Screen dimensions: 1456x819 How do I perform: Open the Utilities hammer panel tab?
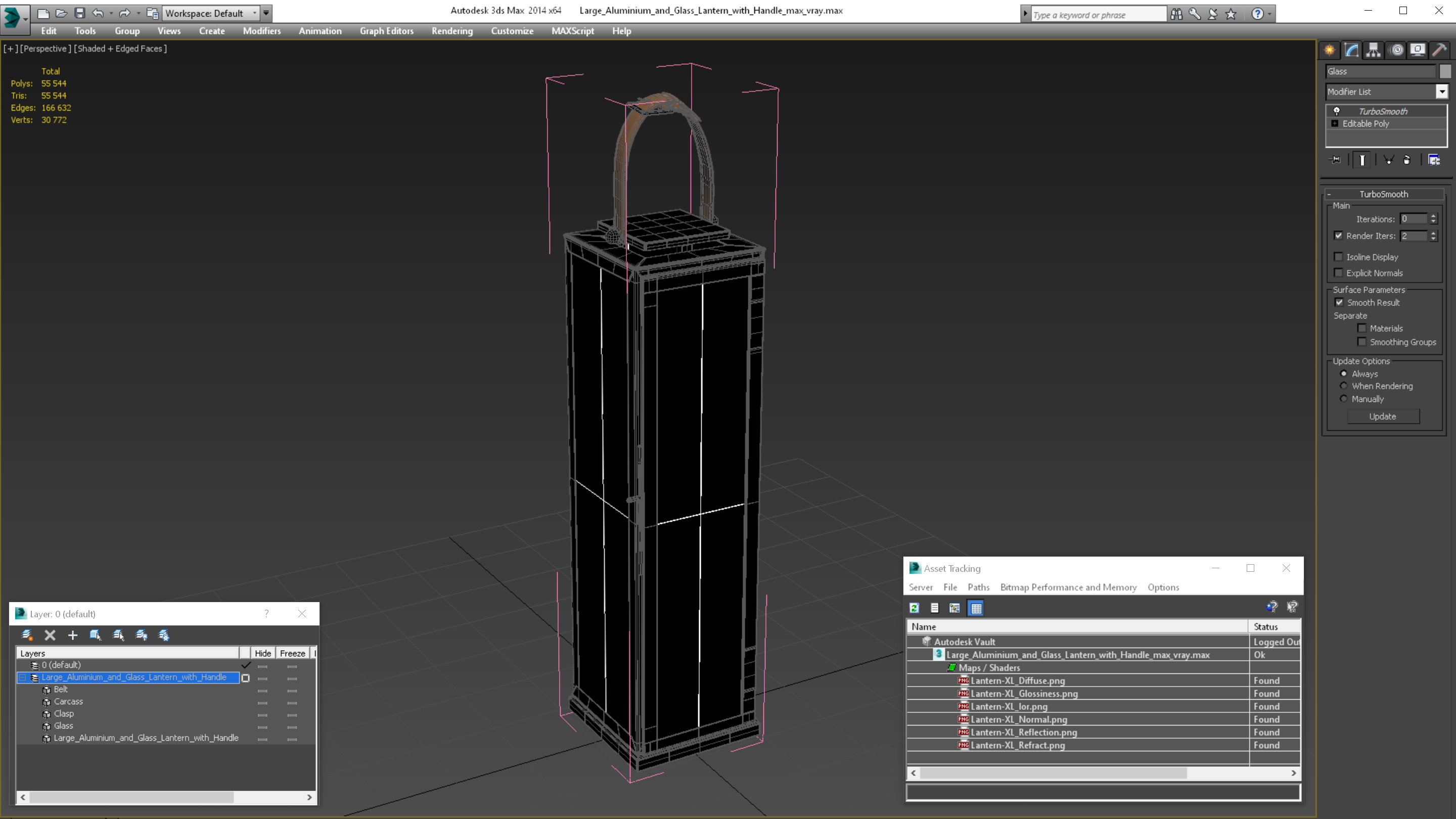tap(1440, 51)
